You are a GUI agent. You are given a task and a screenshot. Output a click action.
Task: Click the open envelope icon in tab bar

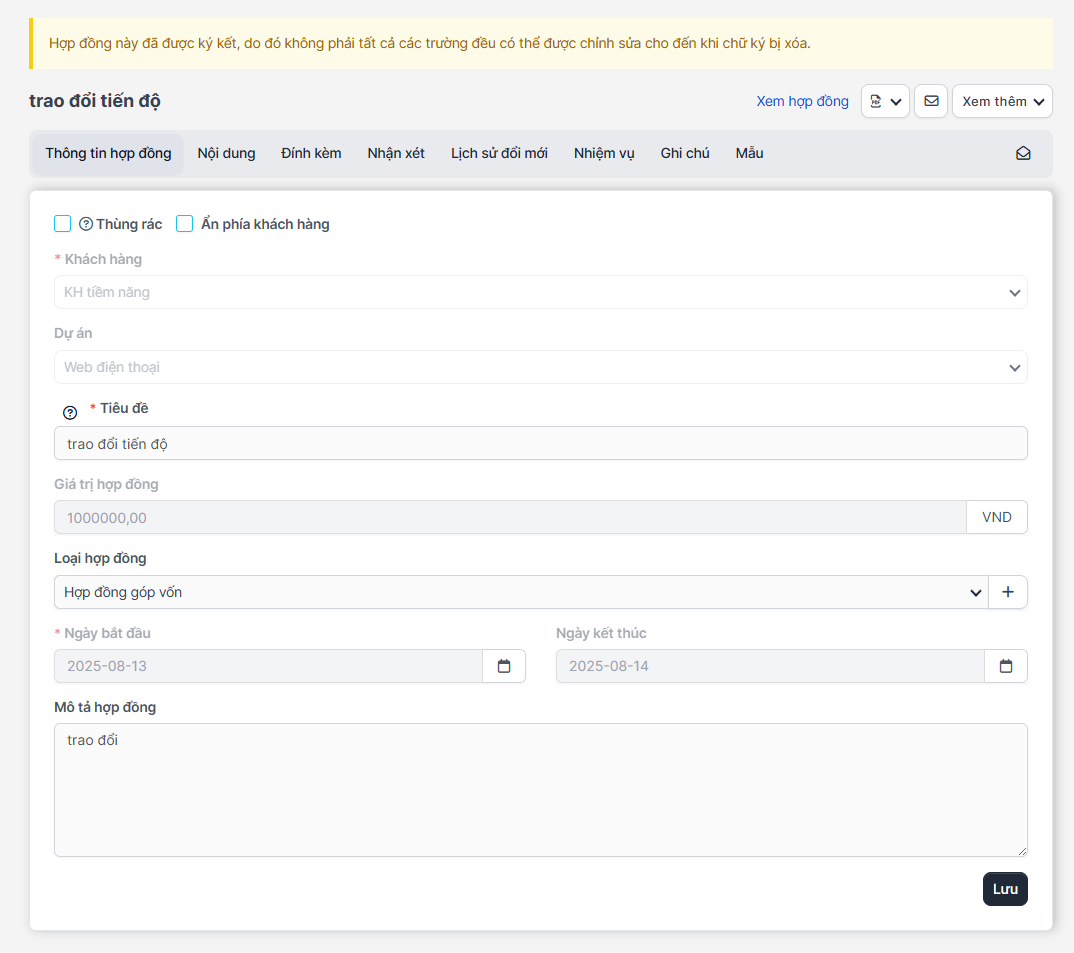tap(1023, 154)
